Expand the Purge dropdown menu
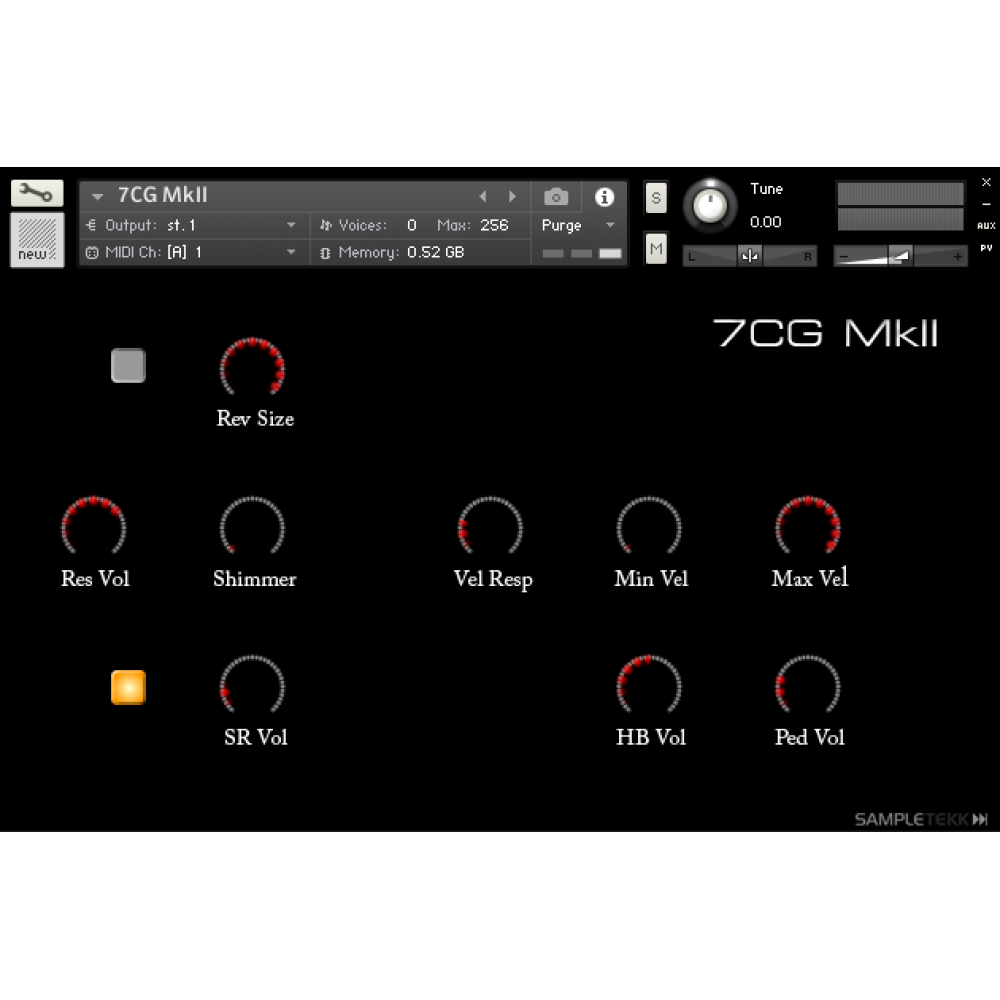The height and width of the screenshot is (1000, 1000). pyautogui.click(x=610, y=226)
